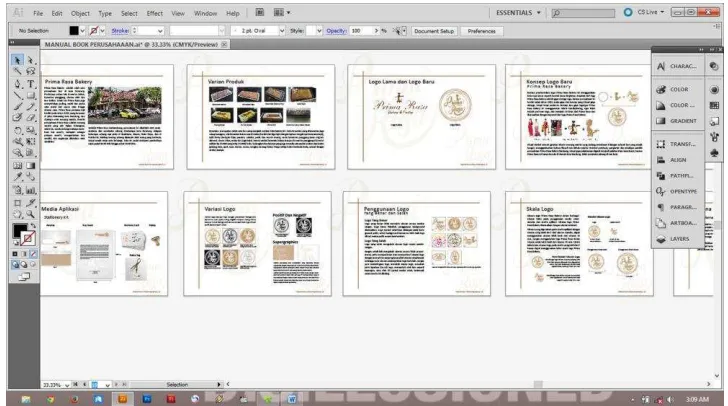The width and height of the screenshot is (728, 406).
Task: Switch to Draw Normal mode
Action: tap(15, 265)
